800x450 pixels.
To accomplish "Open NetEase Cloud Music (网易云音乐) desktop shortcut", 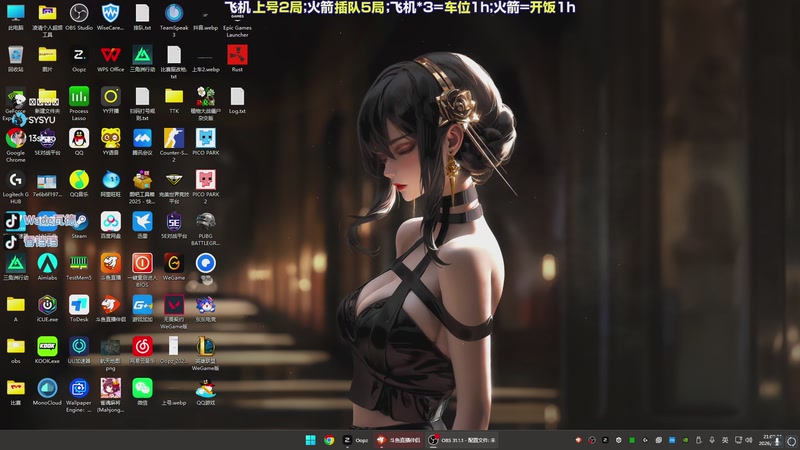I will (x=142, y=349).
